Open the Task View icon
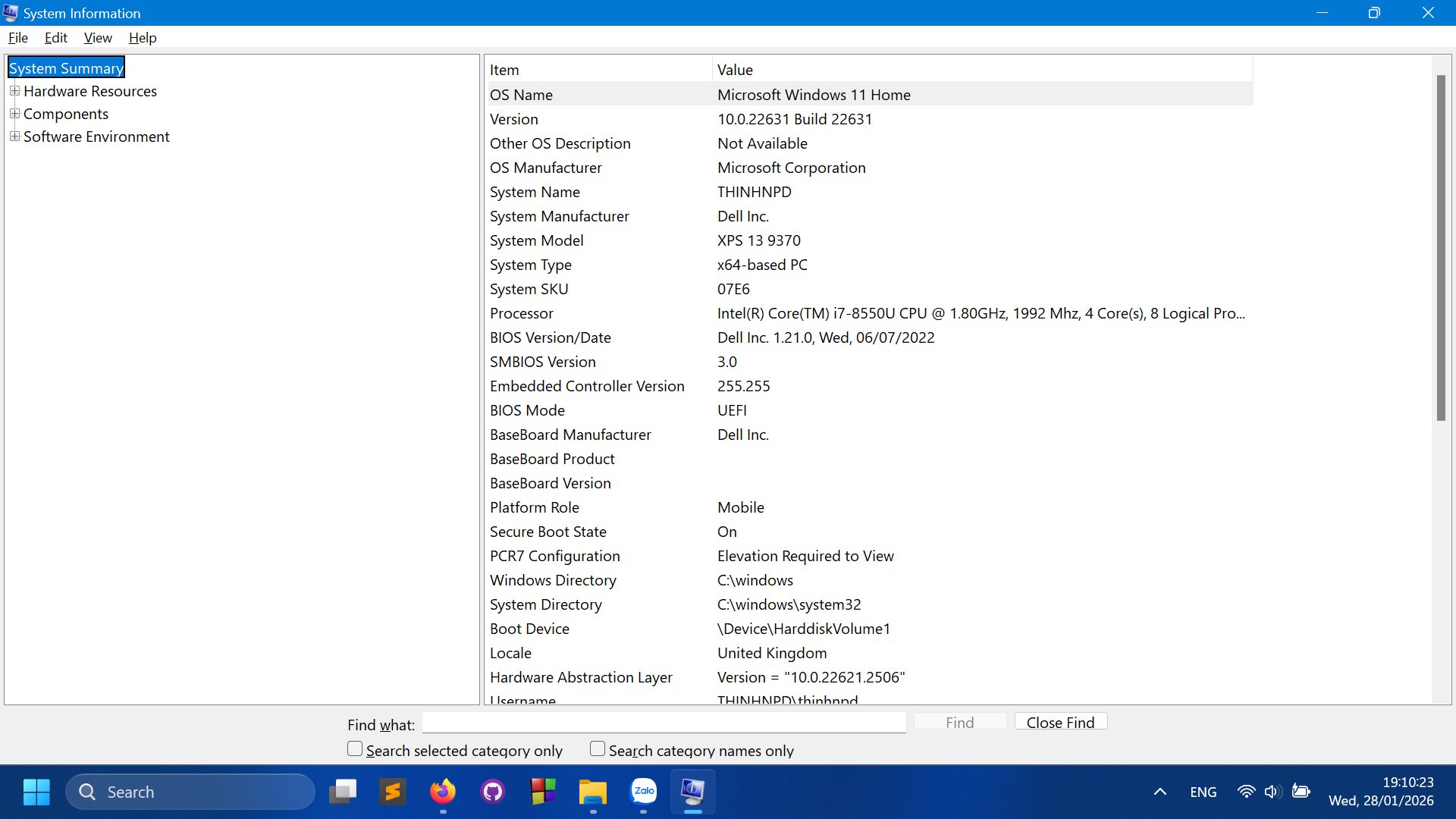Image resolution: width=1456 pixels, height=819 pixels. 343,792
